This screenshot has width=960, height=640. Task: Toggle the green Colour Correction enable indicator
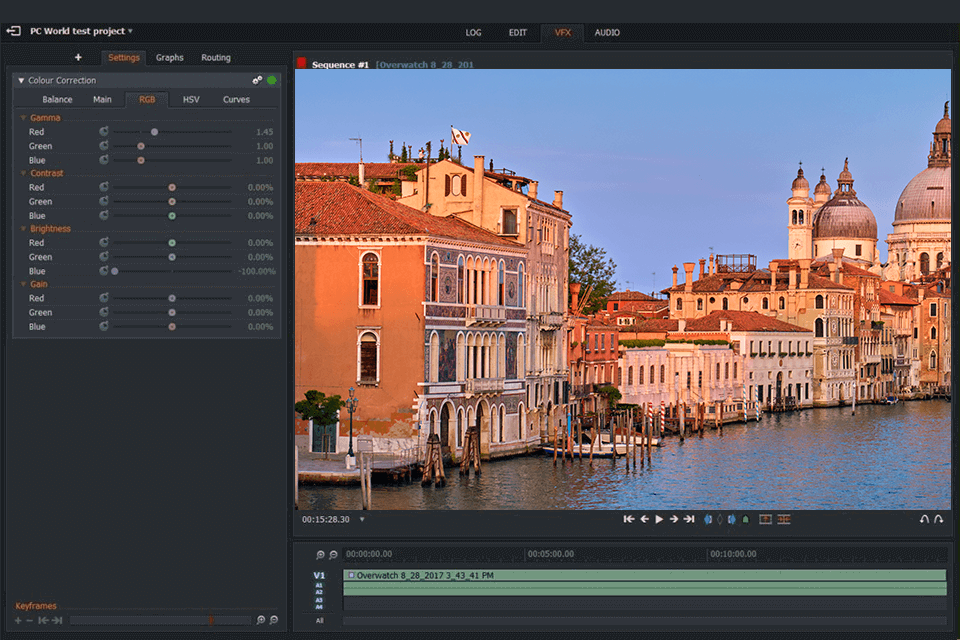(272, 80)
